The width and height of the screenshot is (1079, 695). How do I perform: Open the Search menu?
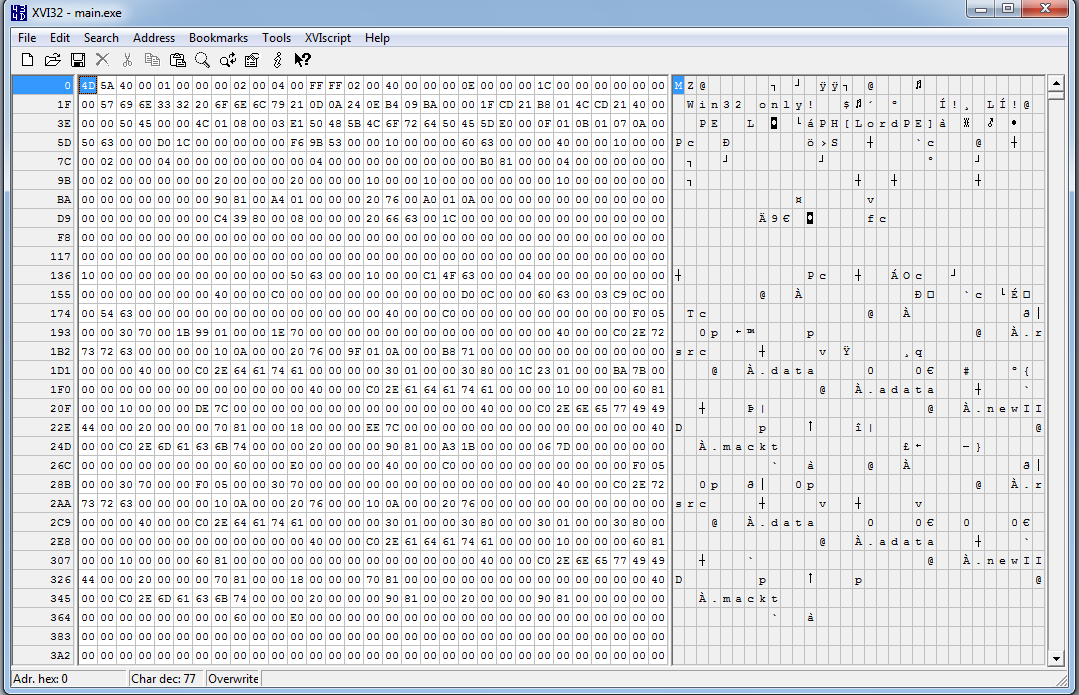tap(101, 38)
